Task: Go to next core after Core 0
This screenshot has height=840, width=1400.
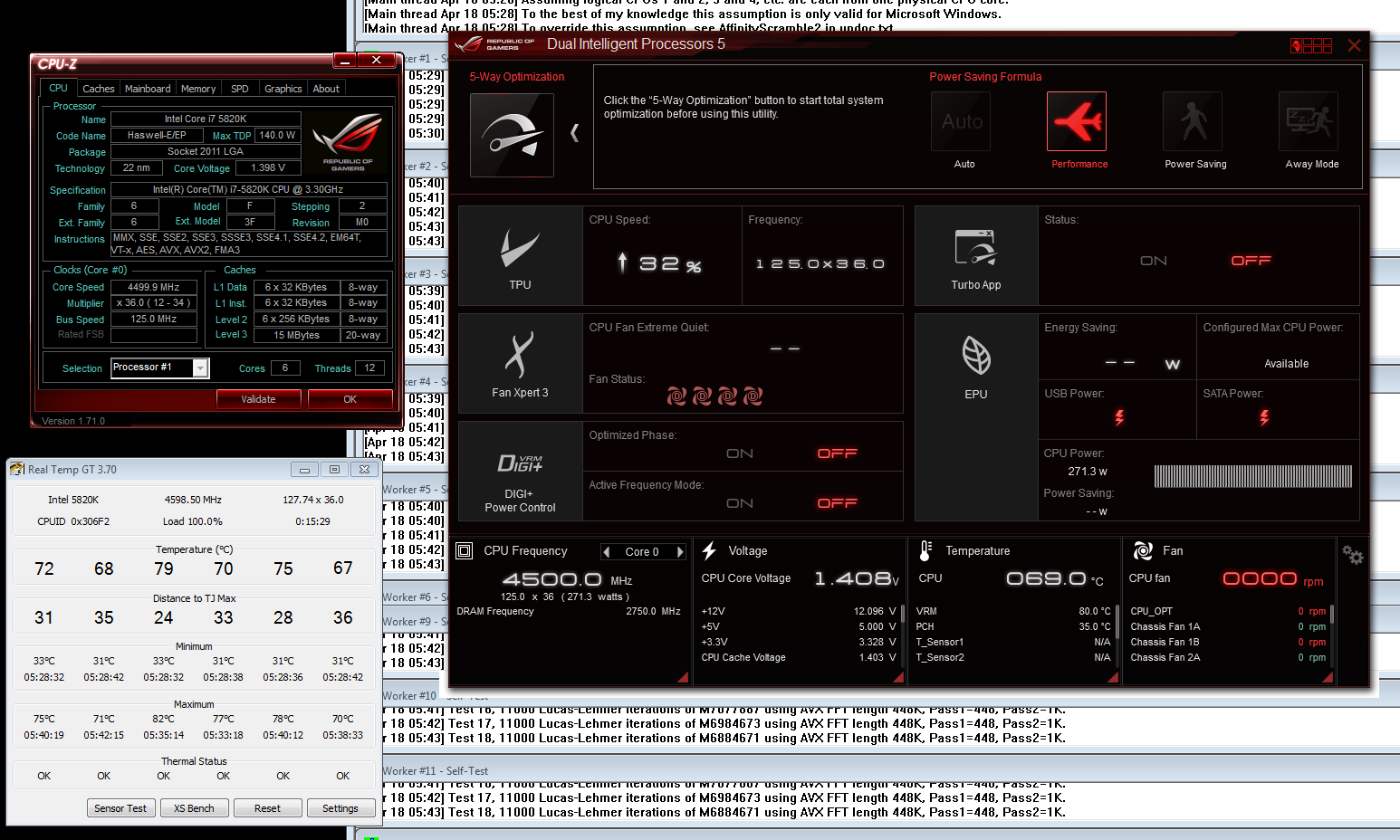Action: [680, 552]
